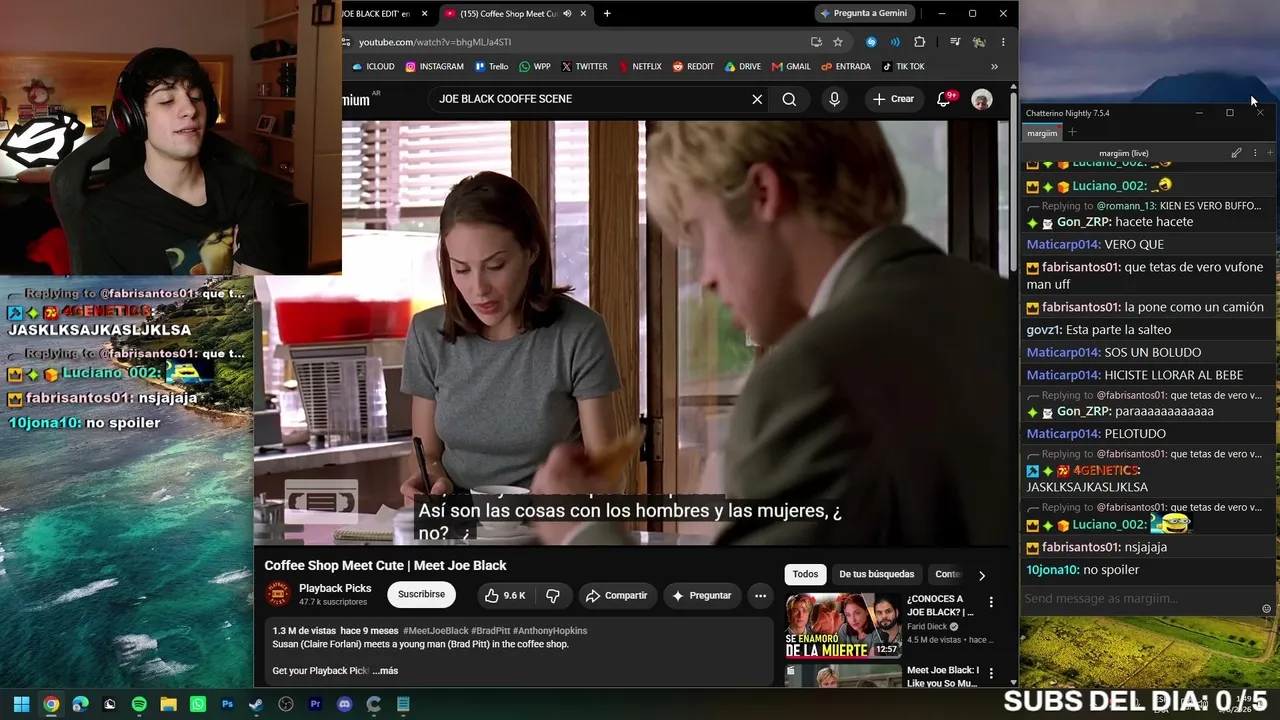Open Discord from the taskbar
This screenshot has width=1280, height=720.
pos(345,704)
